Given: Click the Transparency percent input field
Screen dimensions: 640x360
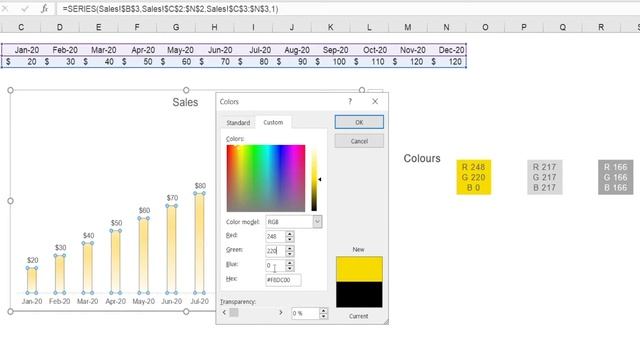Looking at the screenshot, I should click(x=305, y=313).
